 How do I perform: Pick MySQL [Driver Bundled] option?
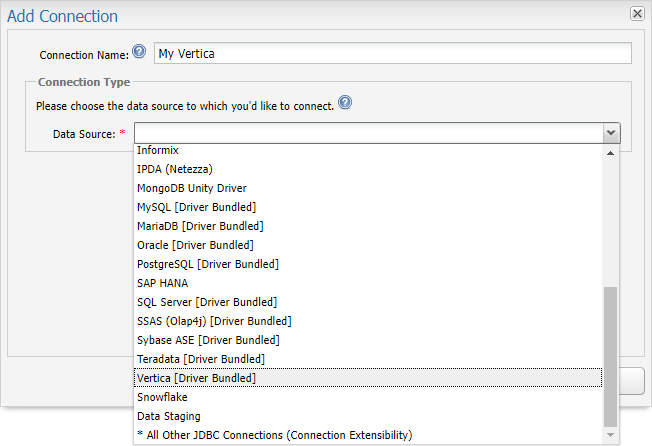pos(368,207)
